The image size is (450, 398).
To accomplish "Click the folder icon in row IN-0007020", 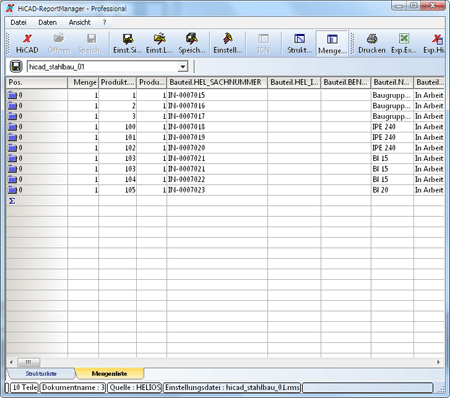I will (12, 148).
